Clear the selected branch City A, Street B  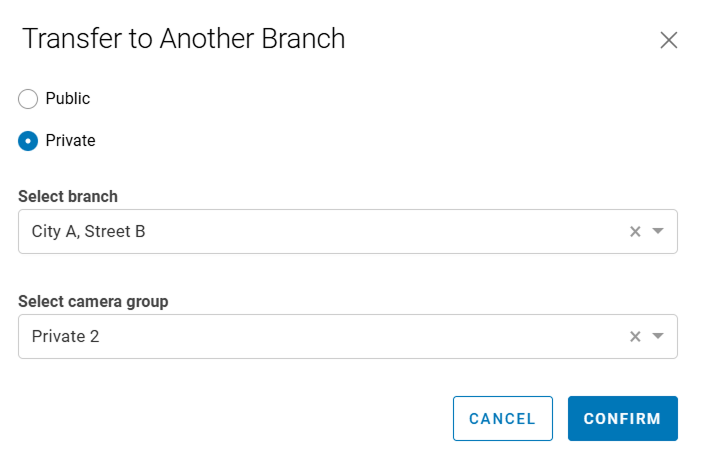(634, 231)
